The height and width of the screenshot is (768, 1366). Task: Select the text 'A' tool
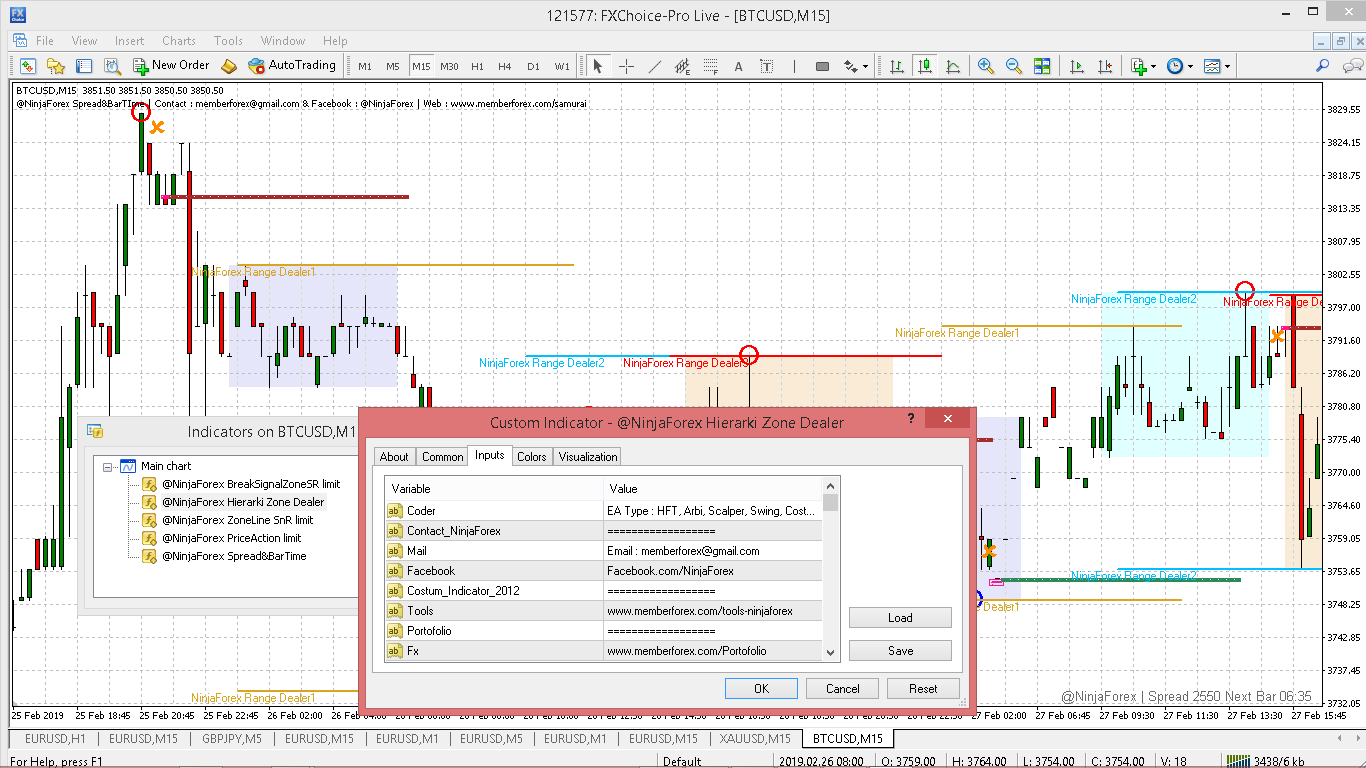[739, 66]
